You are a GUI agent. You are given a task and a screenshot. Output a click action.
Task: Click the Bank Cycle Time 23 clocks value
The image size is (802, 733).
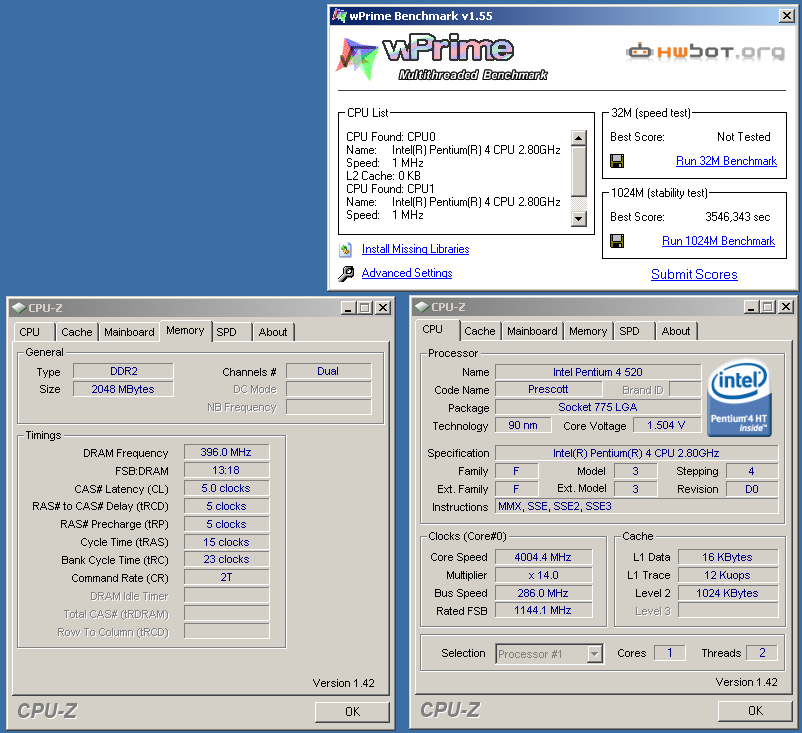pos(226,559)
